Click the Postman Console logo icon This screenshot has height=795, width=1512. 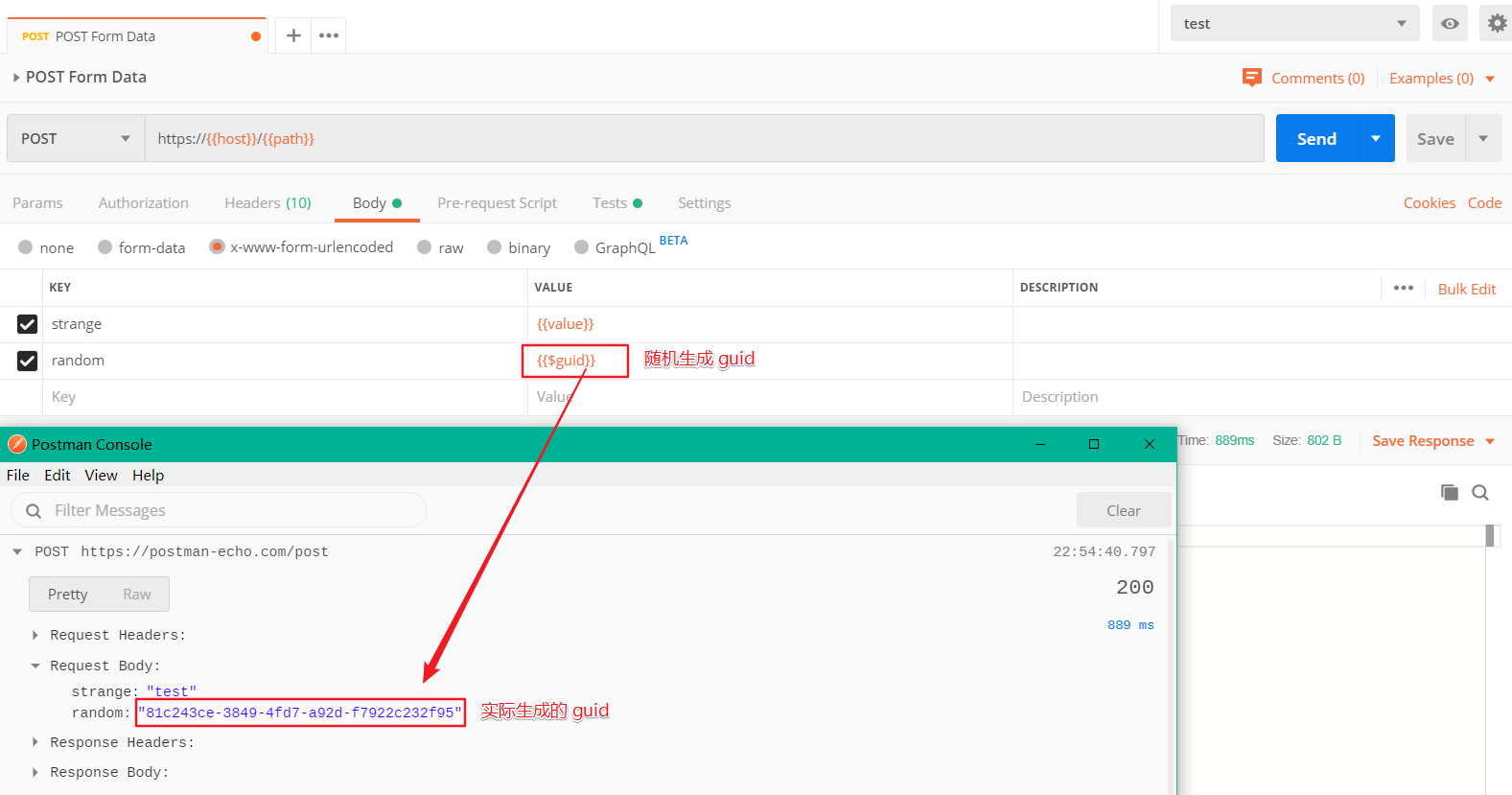(x=17, y=444)
